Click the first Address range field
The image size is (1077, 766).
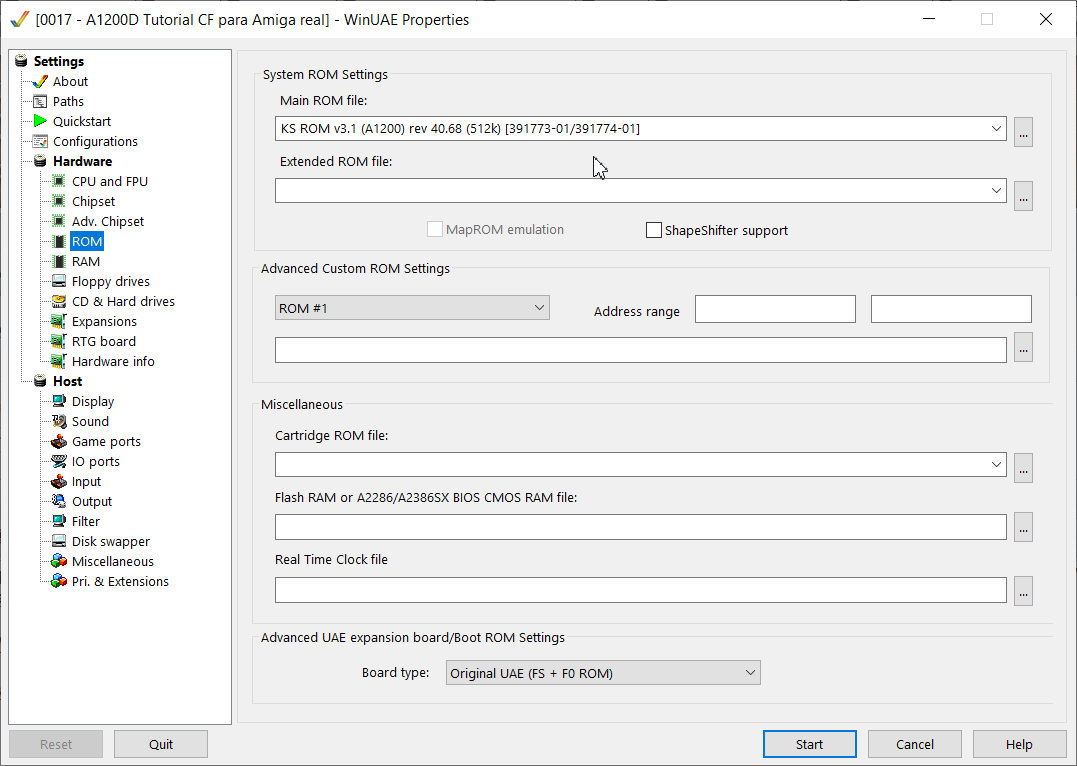coord(775,308)
